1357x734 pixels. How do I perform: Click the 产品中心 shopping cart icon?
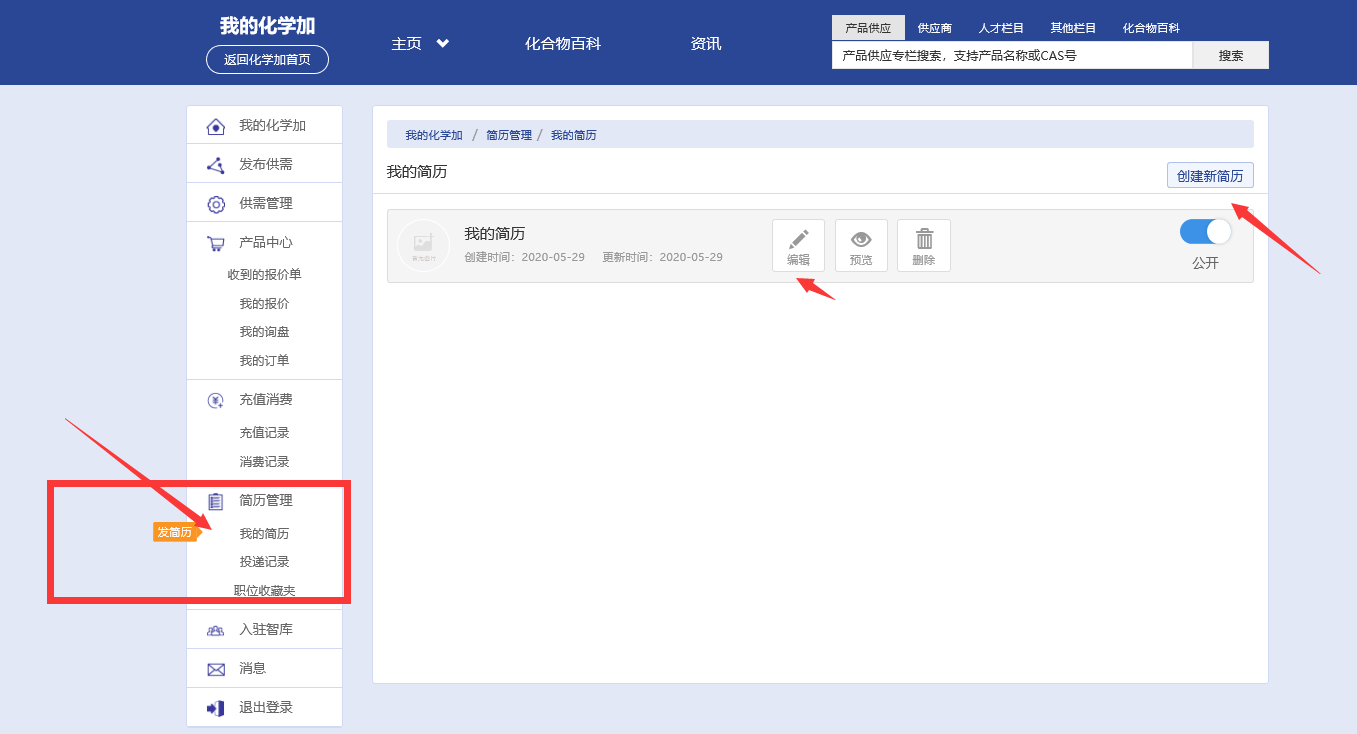coord(216,243)
